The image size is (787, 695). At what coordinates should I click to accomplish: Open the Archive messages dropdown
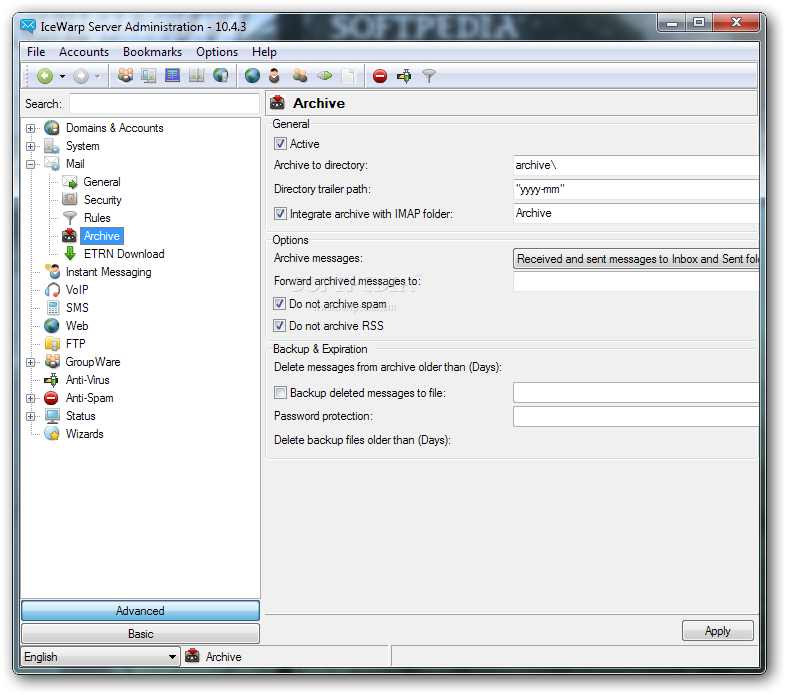click(x=635, y=259)
